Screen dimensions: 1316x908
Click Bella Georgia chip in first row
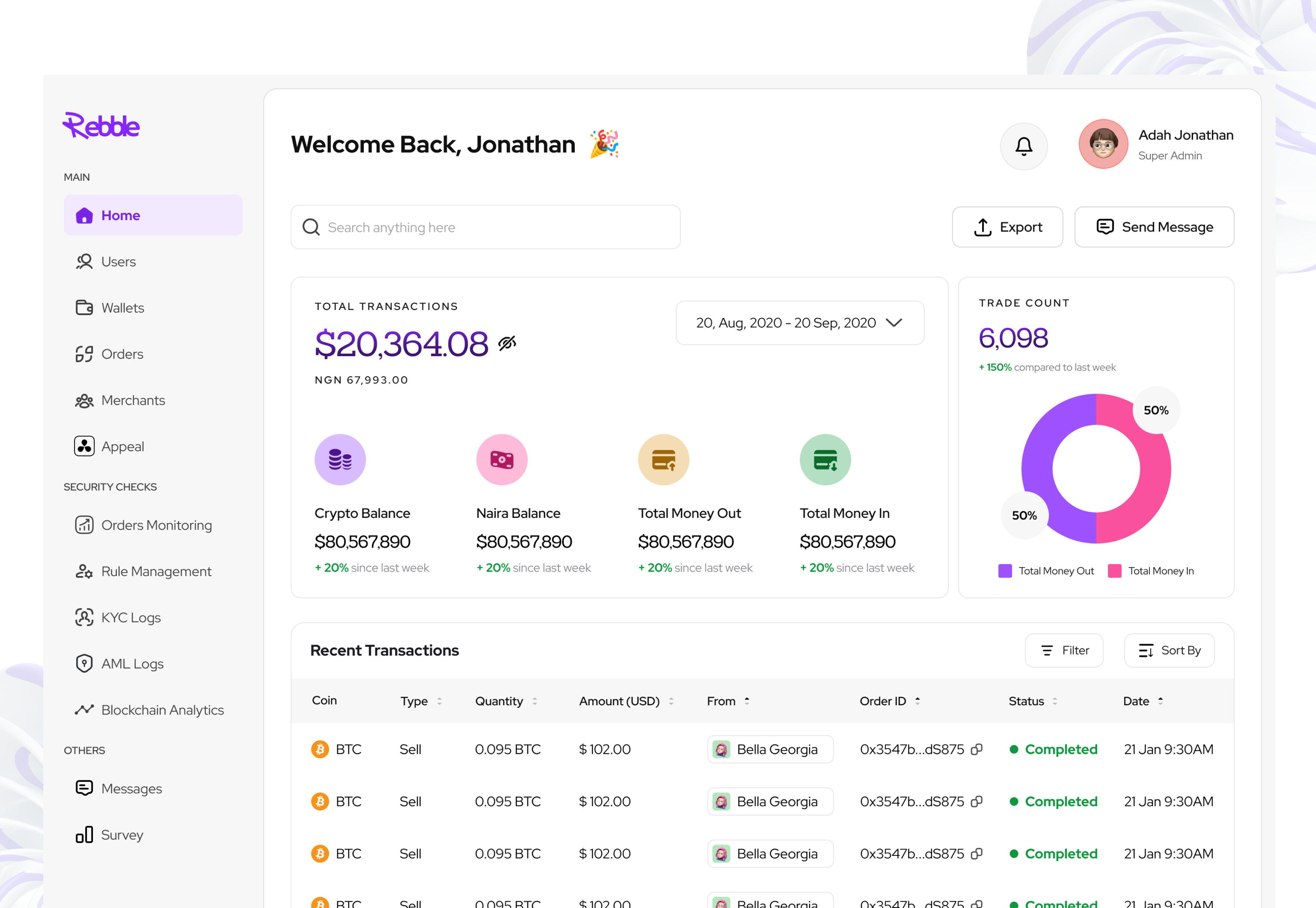click(770, 749)
